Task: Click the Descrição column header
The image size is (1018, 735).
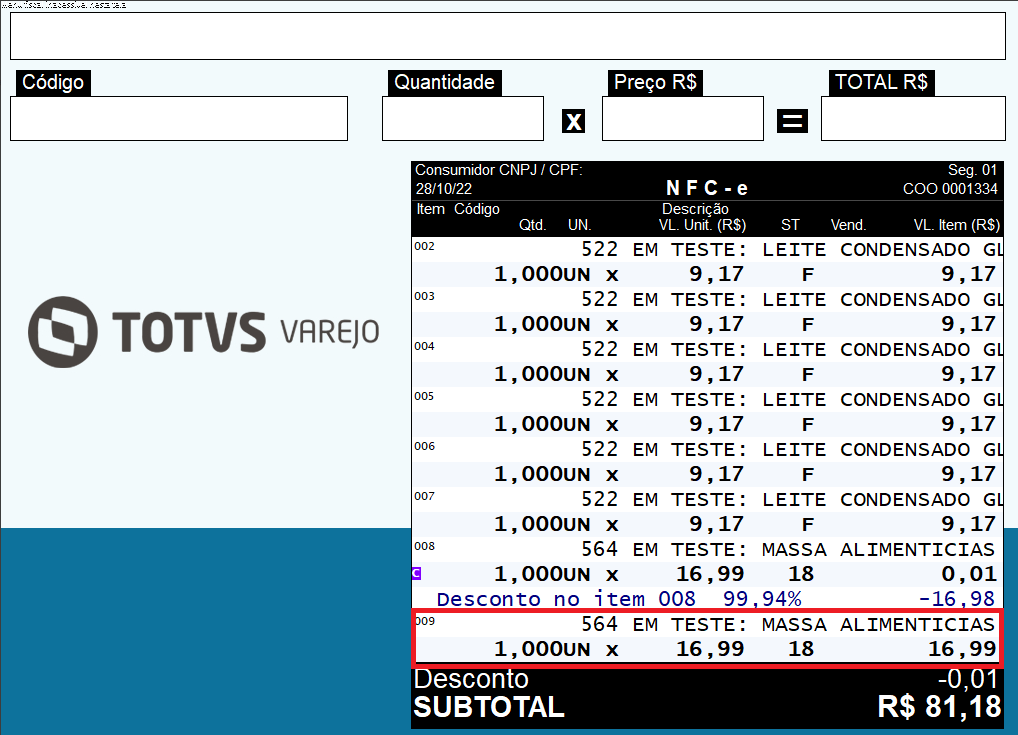Action: click(x=695, y=209)
